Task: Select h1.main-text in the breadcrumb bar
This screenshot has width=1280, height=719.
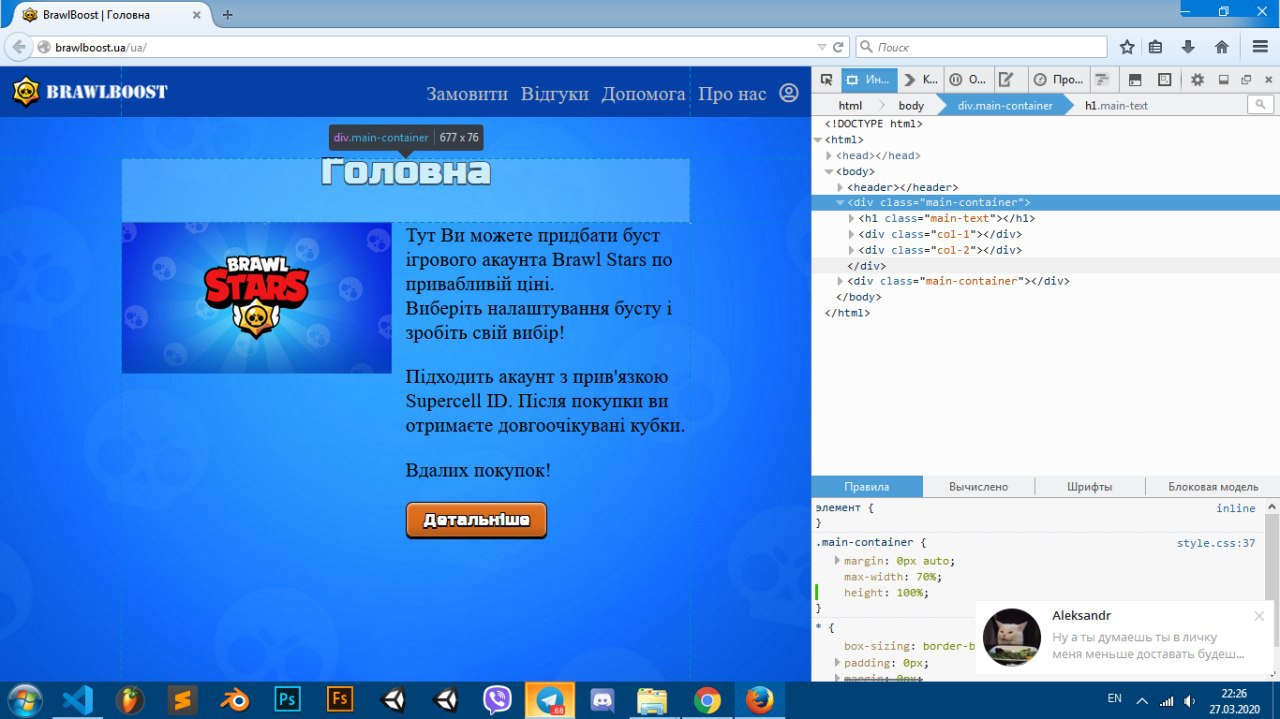Action: pyautogui.click(x=1116, y=105)
